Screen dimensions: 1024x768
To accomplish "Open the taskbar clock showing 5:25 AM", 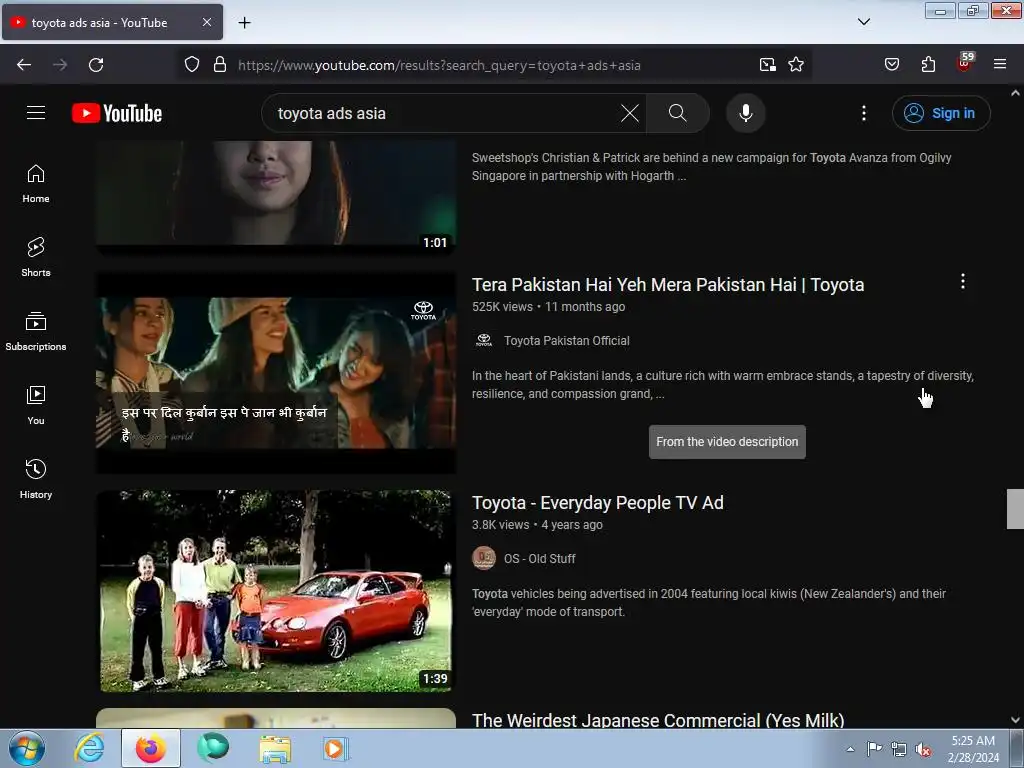I will [973, 748].
